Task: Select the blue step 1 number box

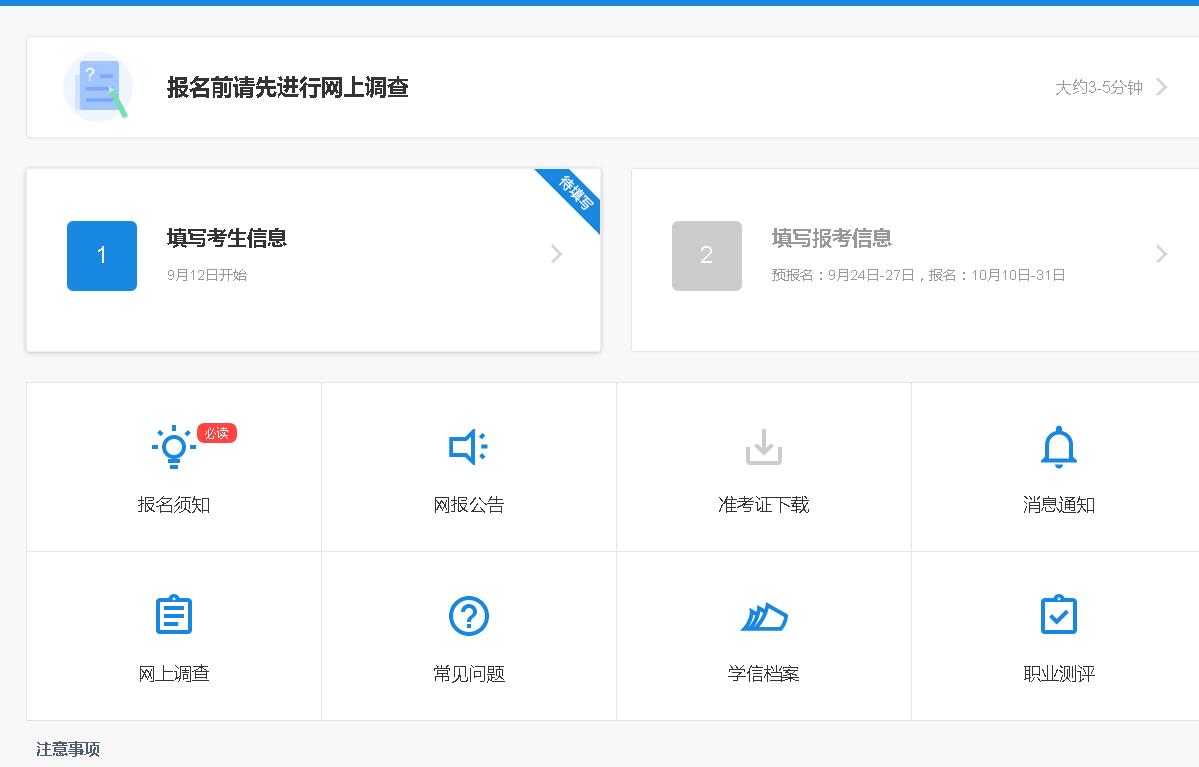Action: [102, 256]
